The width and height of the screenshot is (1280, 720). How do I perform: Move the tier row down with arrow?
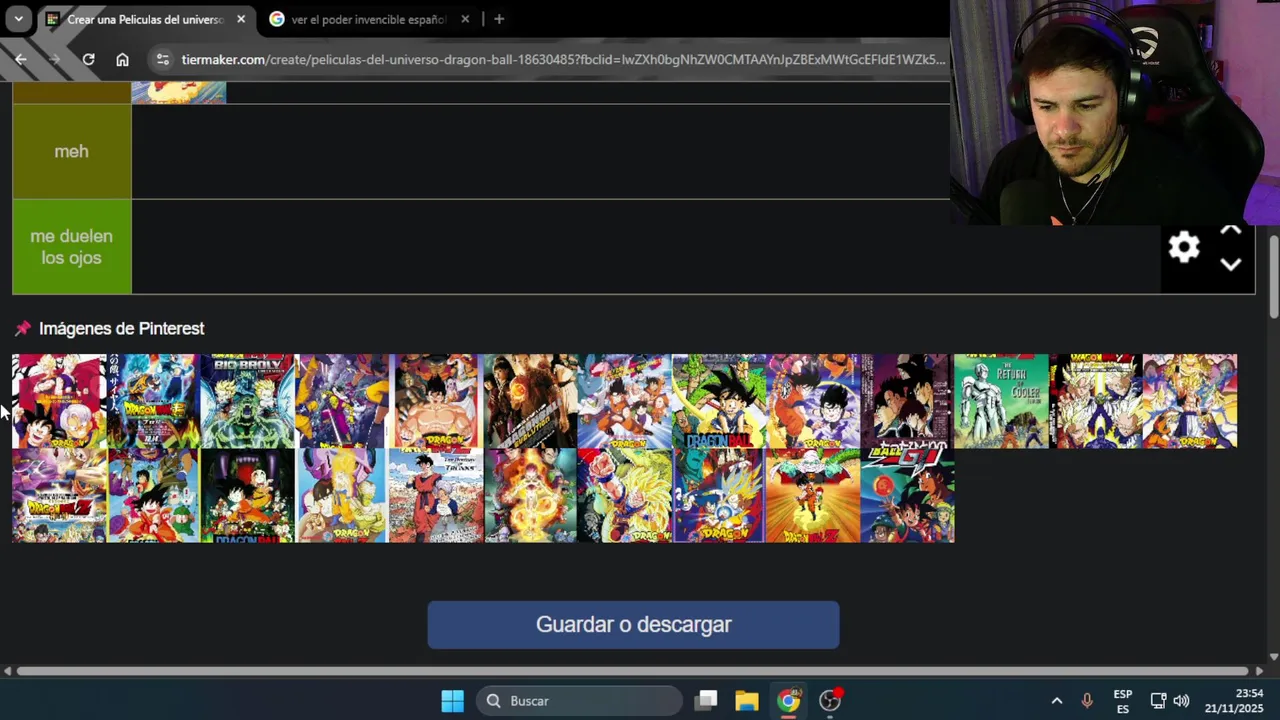(1231, 265)
